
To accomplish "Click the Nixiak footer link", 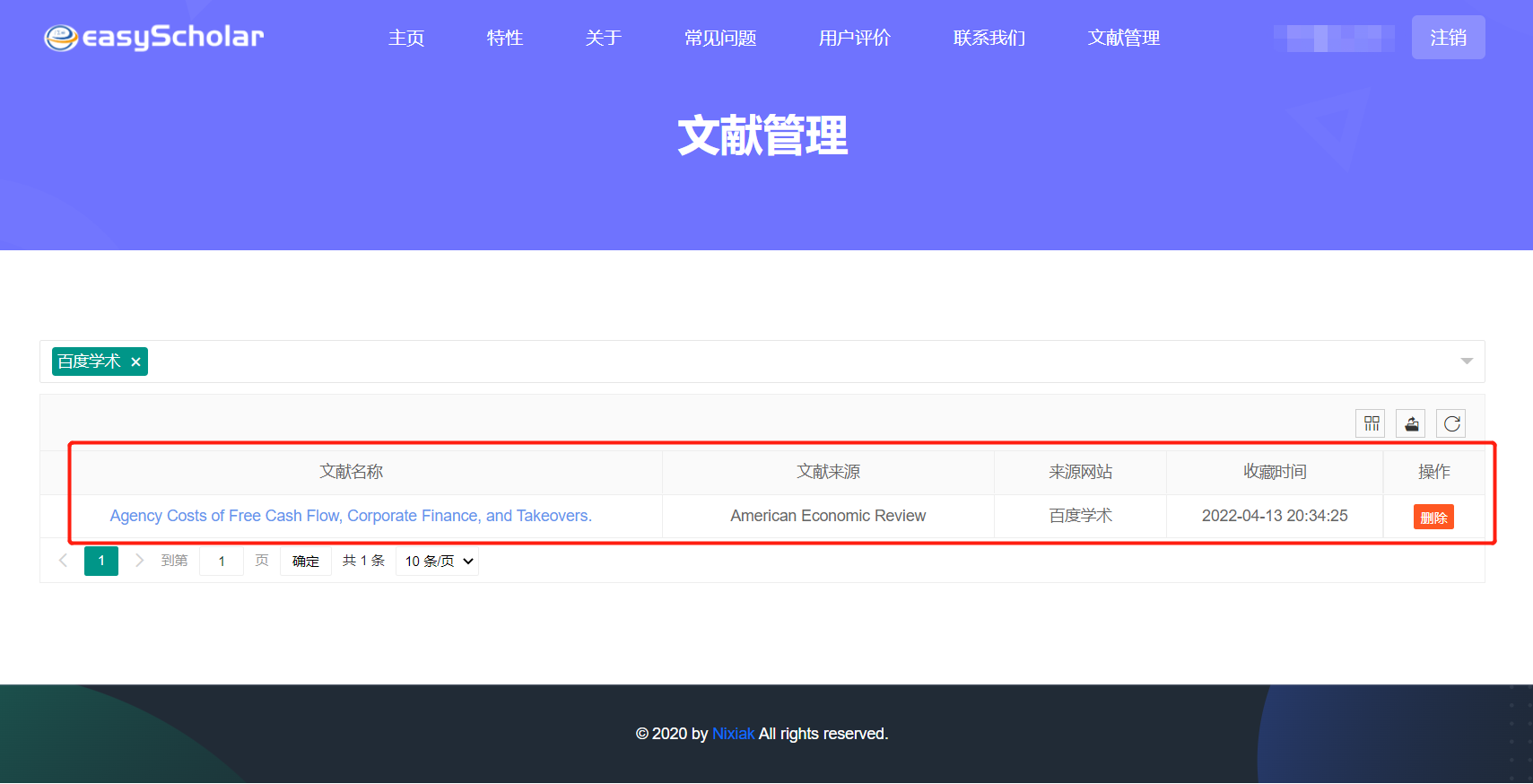I will point(733,734).
